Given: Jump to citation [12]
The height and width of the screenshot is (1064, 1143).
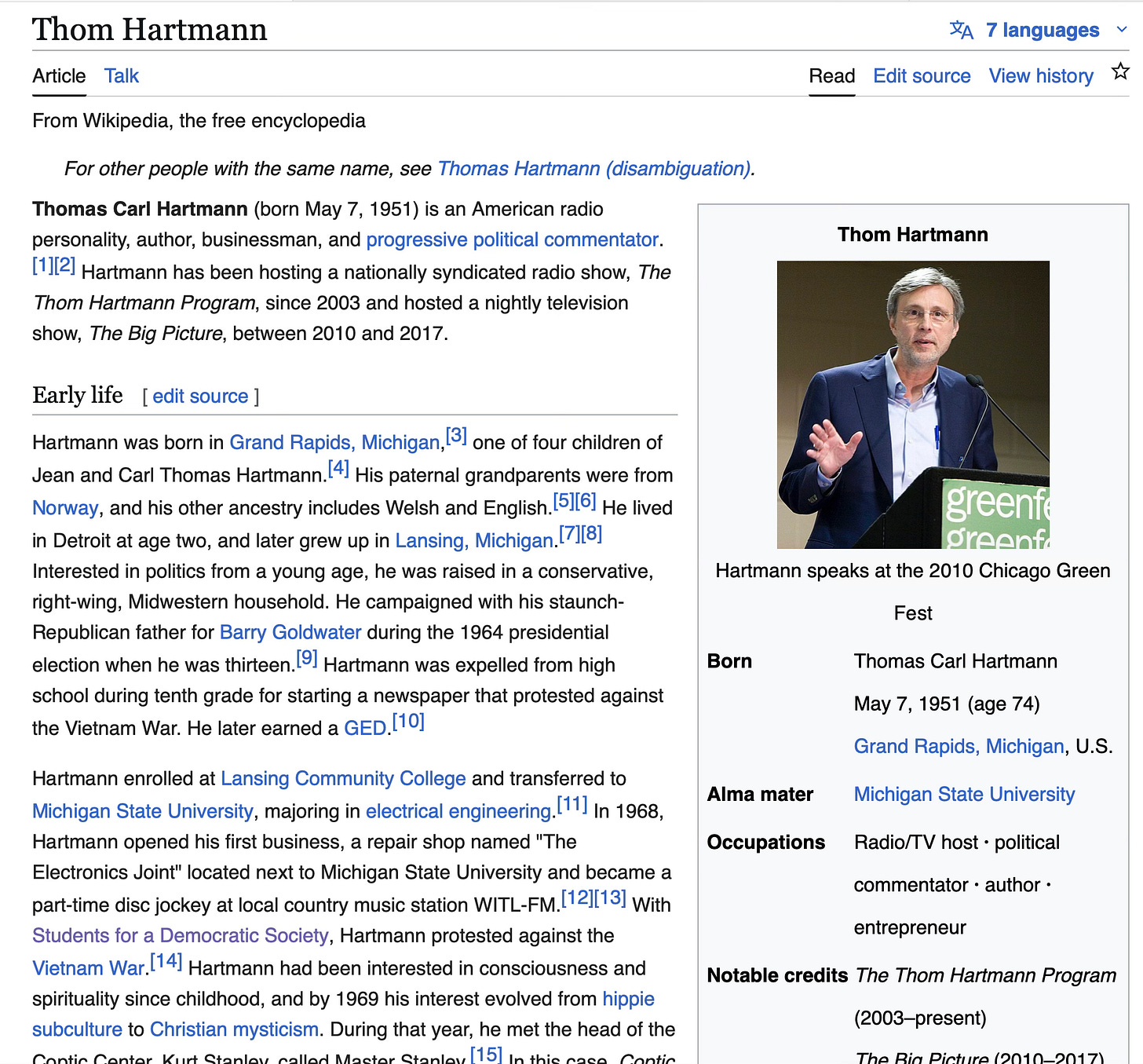Looking at the screenshot, I should pos(577,898).
